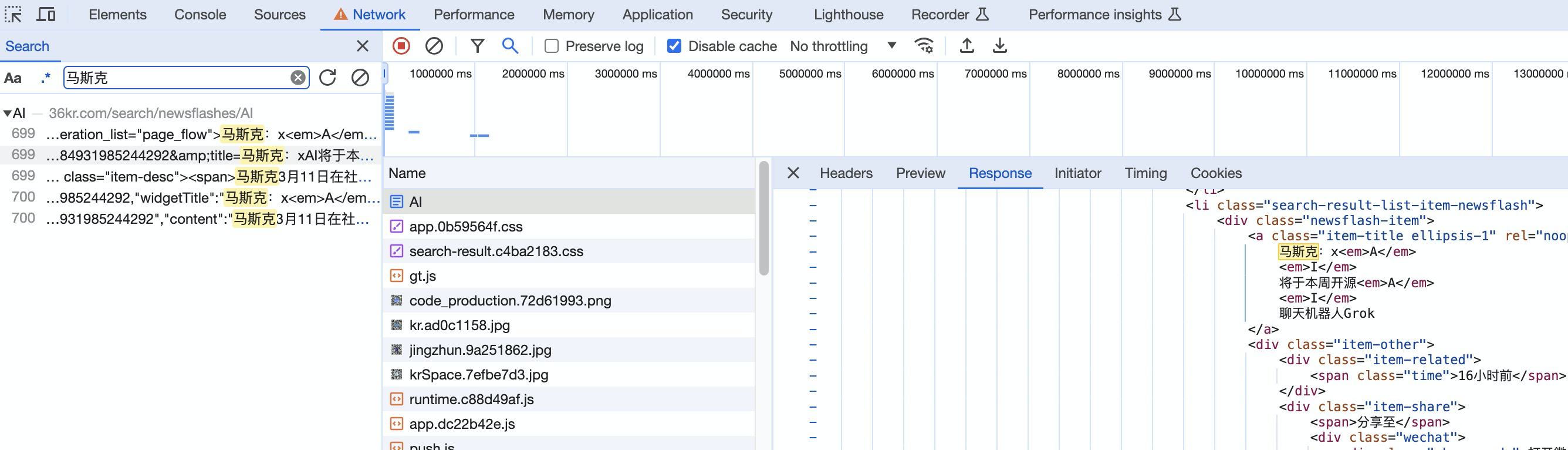Toggle the device toolbar icon

(46, 15)
